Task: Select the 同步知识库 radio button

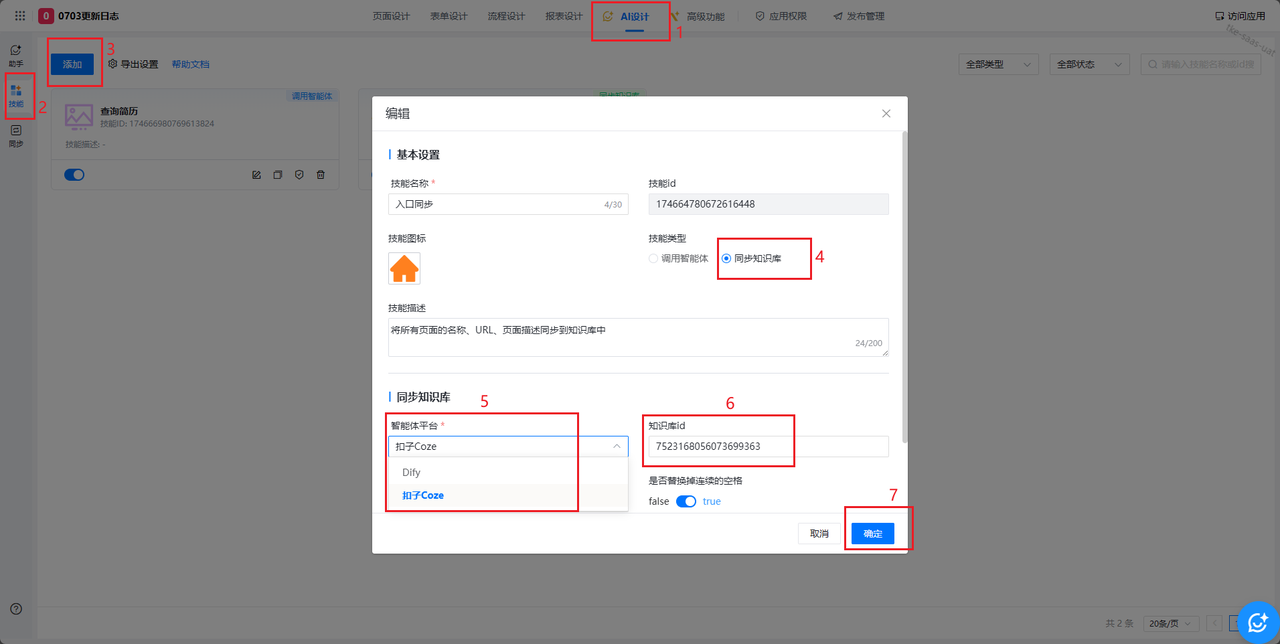Action: tap(727, 259)
